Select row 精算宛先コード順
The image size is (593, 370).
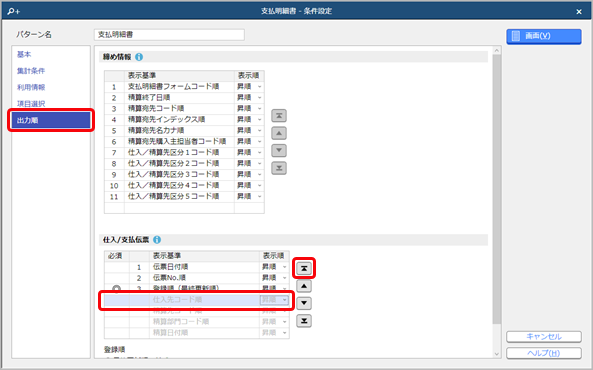click(x=184, y=109)
